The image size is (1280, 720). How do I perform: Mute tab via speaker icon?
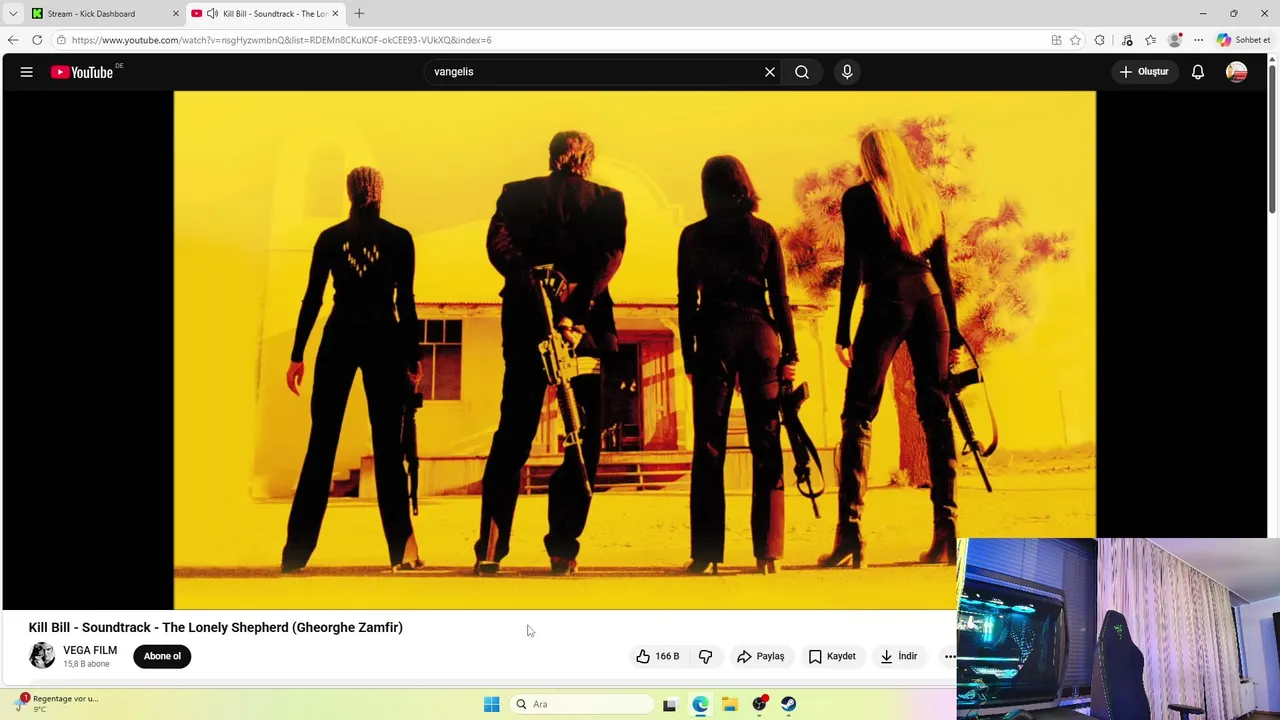(212, 13)
